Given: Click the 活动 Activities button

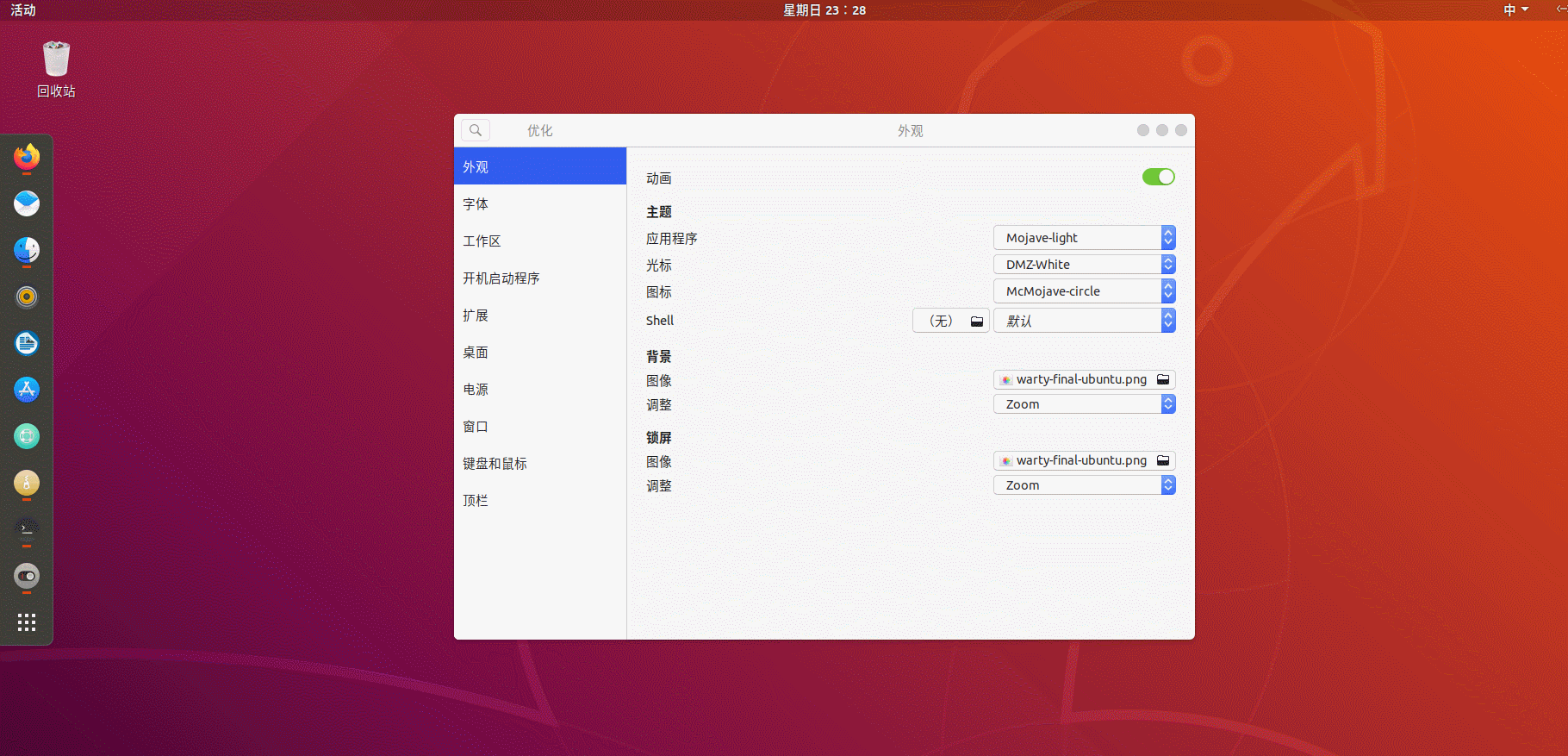Looking at the screenshot, I should (x=23, y=9).
